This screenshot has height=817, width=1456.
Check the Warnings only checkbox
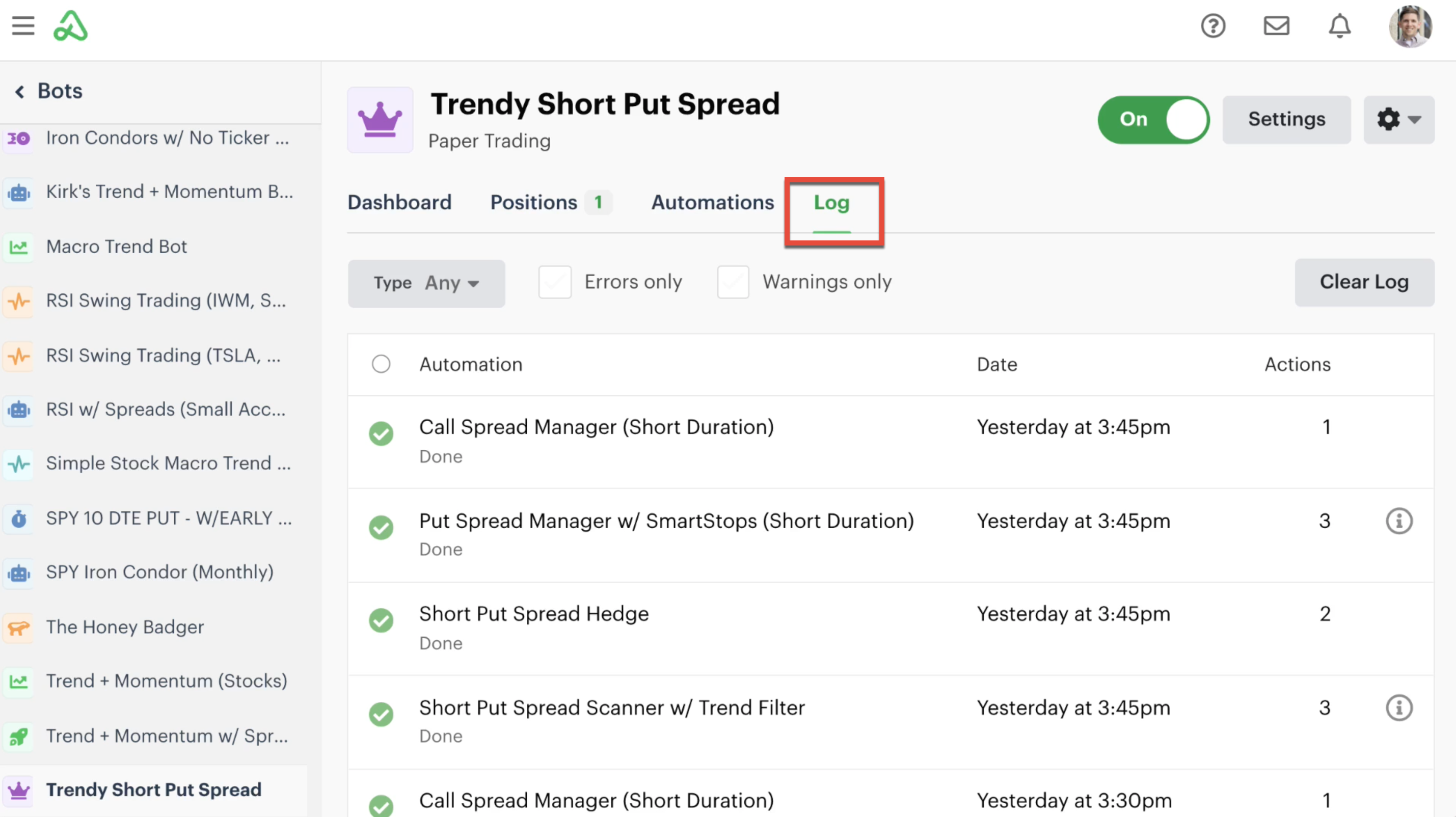pos(733,282)
